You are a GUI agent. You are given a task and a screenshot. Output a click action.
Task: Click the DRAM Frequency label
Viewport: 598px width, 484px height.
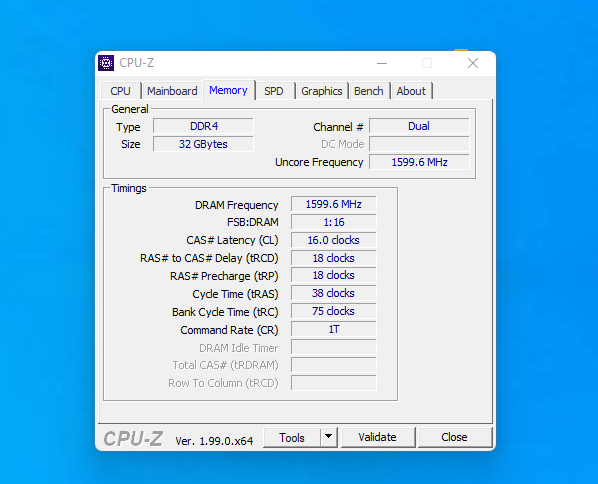(x=236, y=205)
